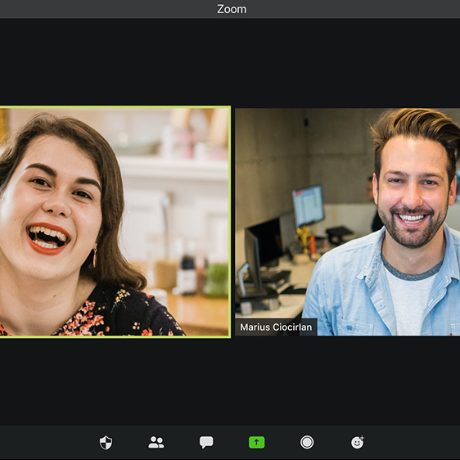460x460 pixels.
Task: Start recording with the Record icon
Action: (307, 443)
